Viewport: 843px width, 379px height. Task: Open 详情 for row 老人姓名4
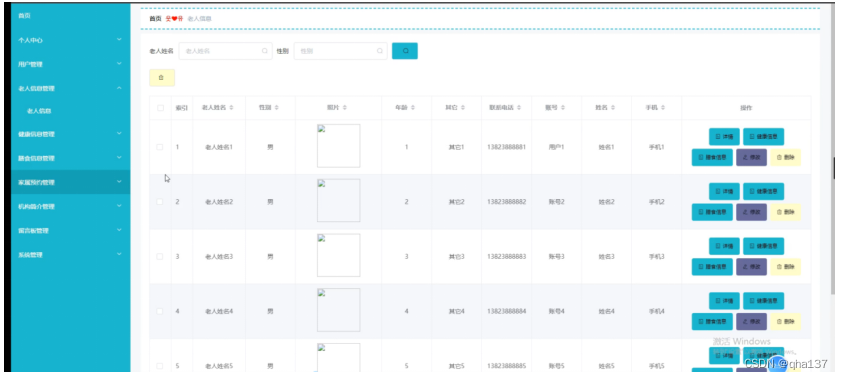[724, 301]
